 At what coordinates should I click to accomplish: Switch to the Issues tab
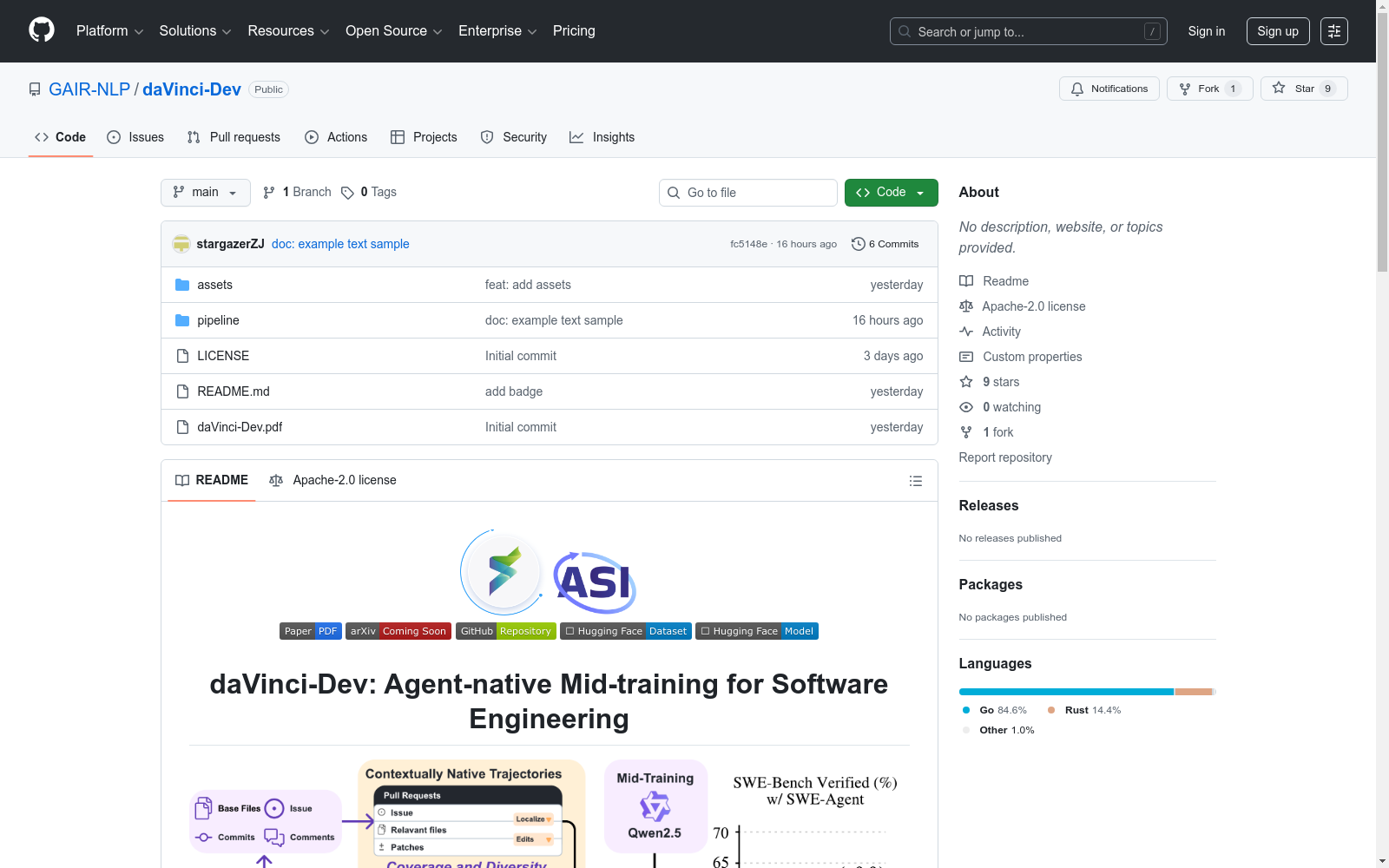pyautogui.click(x=135, y=137)
